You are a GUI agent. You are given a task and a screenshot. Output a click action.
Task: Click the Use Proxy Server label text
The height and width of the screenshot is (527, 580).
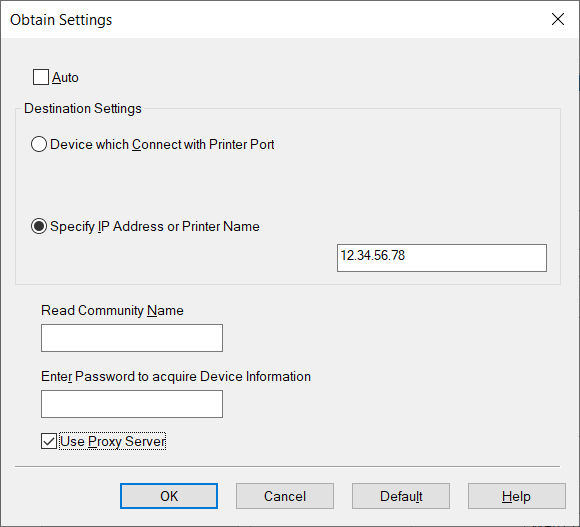(x=113, y=441)
